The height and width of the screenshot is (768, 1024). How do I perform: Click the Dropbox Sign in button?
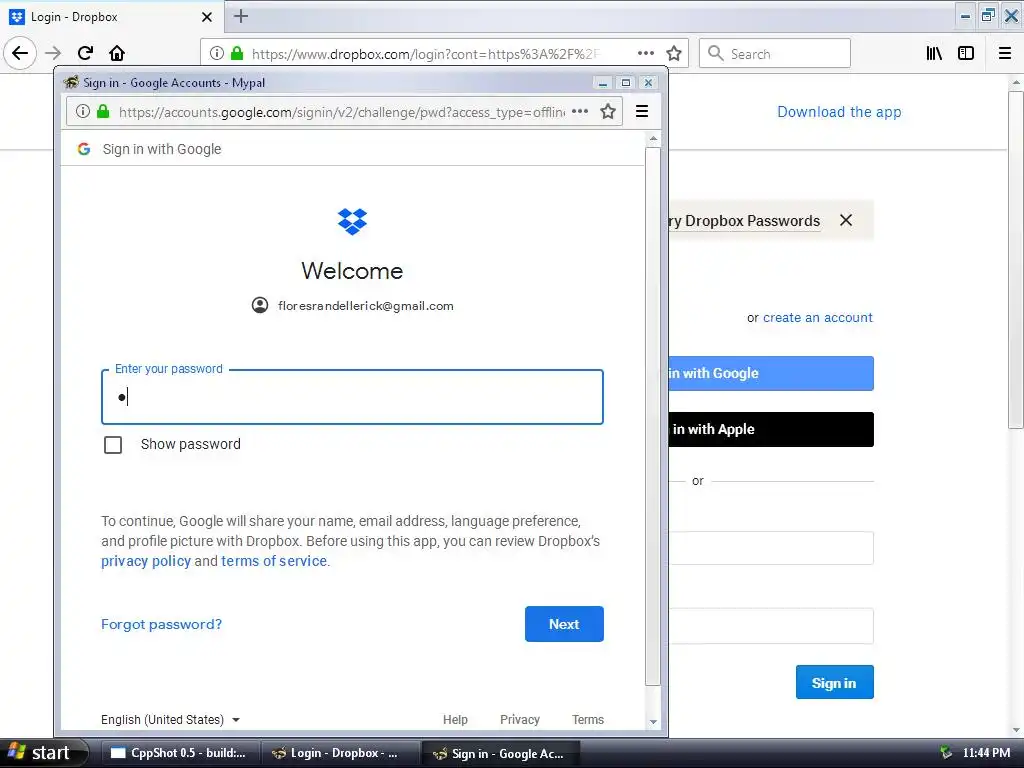(x=835, y=682)
